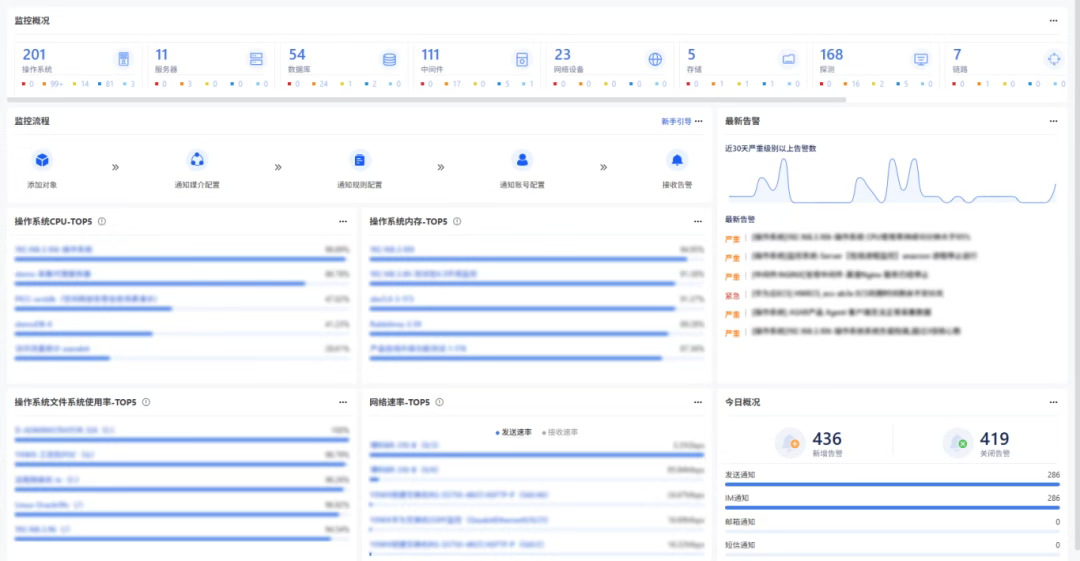Click the 接收告警 step label
Viewport: 1080px width, 561px height.
tap(677, 185)
